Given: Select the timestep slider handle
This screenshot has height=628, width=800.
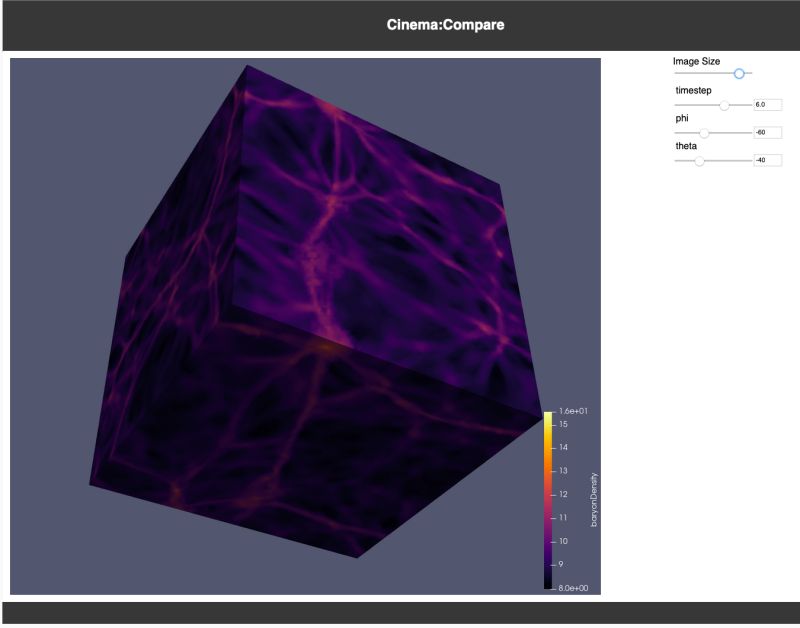Looking at the screenshot, I should 724,104.
